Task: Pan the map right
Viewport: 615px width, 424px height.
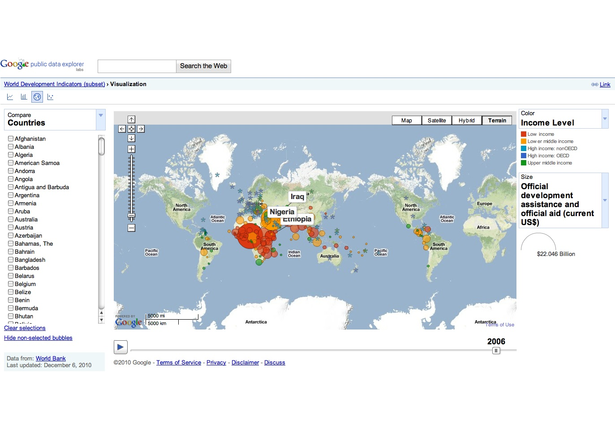Action: point(141,129)
